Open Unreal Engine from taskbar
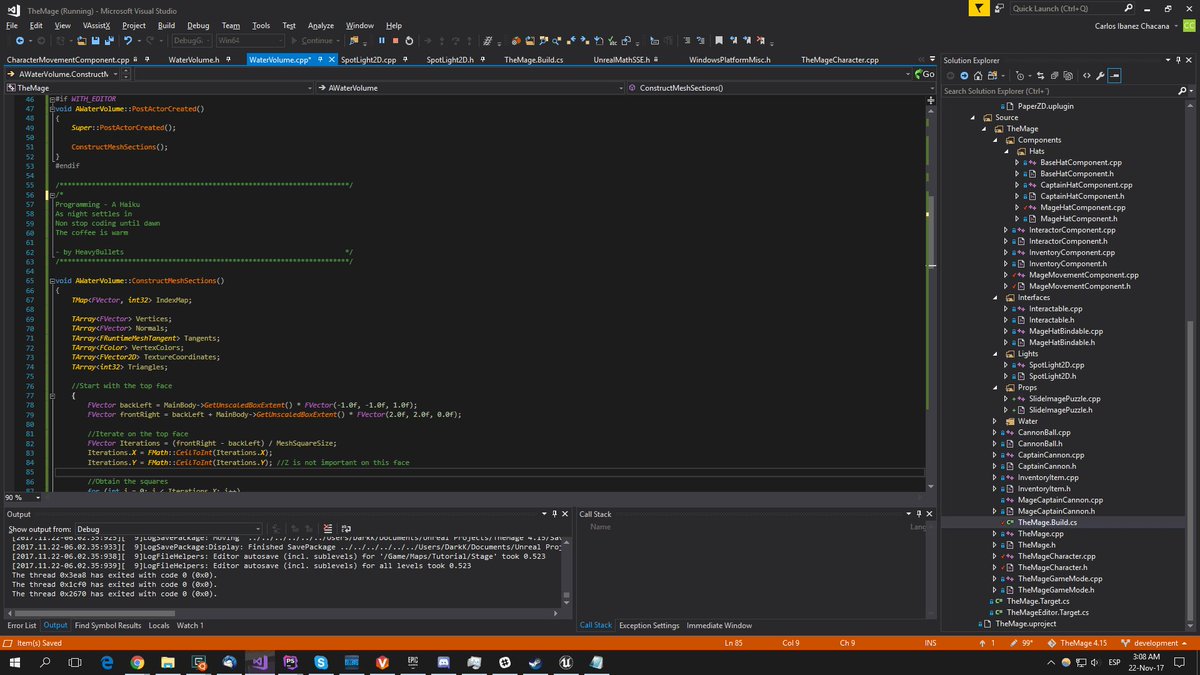 [566, 663]
